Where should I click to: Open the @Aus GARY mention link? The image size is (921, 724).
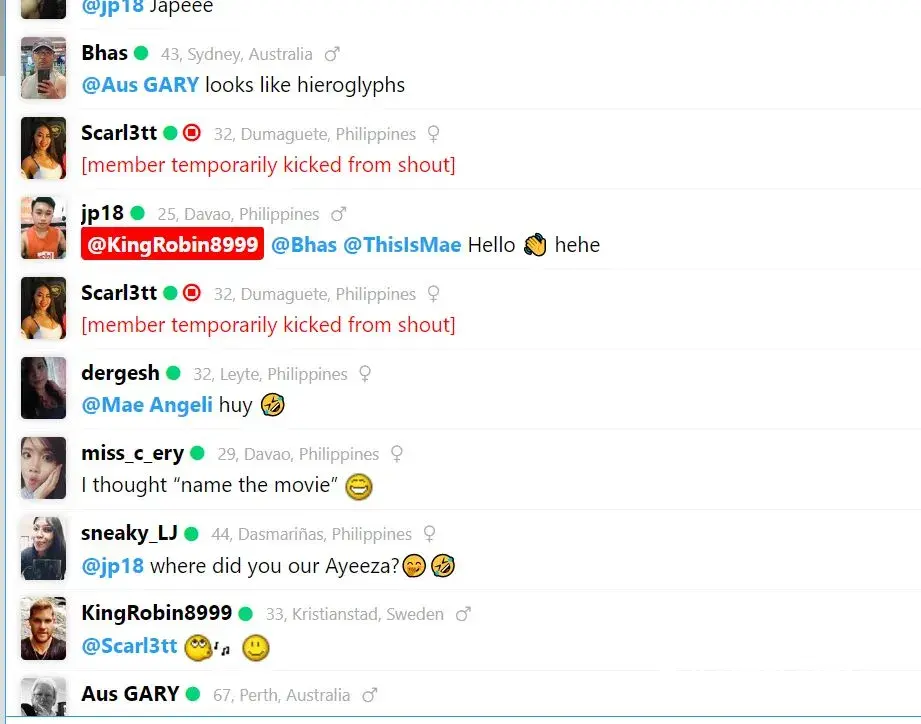coord(140,85)
